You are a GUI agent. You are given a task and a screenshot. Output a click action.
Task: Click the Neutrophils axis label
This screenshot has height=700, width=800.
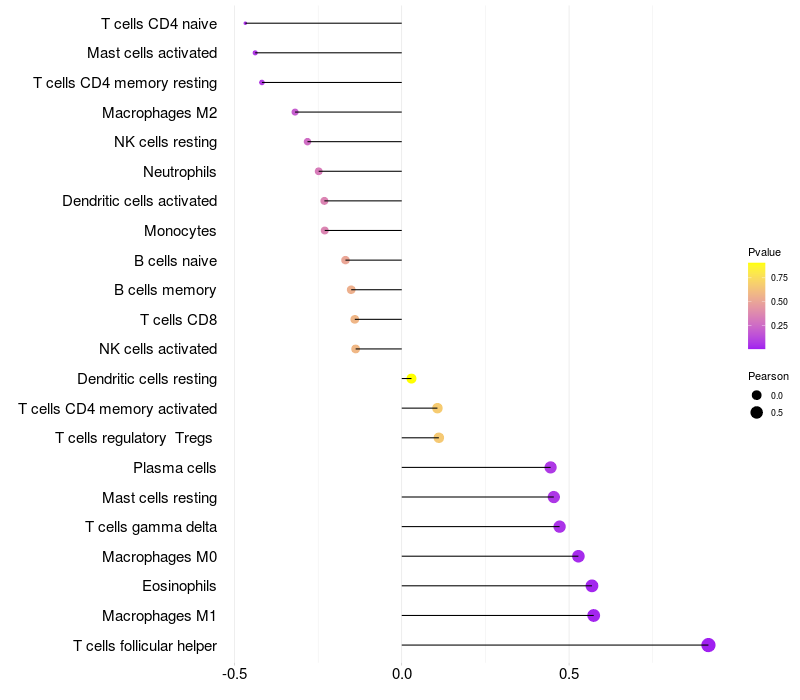click(x=180, y=172)
